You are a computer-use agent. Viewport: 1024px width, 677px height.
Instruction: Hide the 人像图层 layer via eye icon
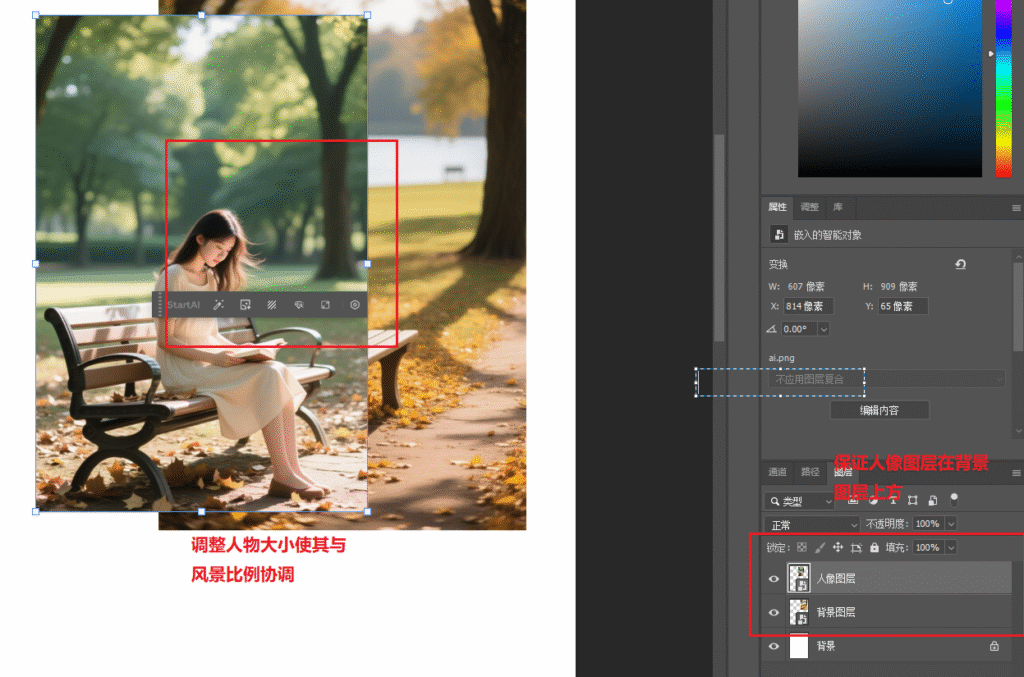[x=774, y=579]
